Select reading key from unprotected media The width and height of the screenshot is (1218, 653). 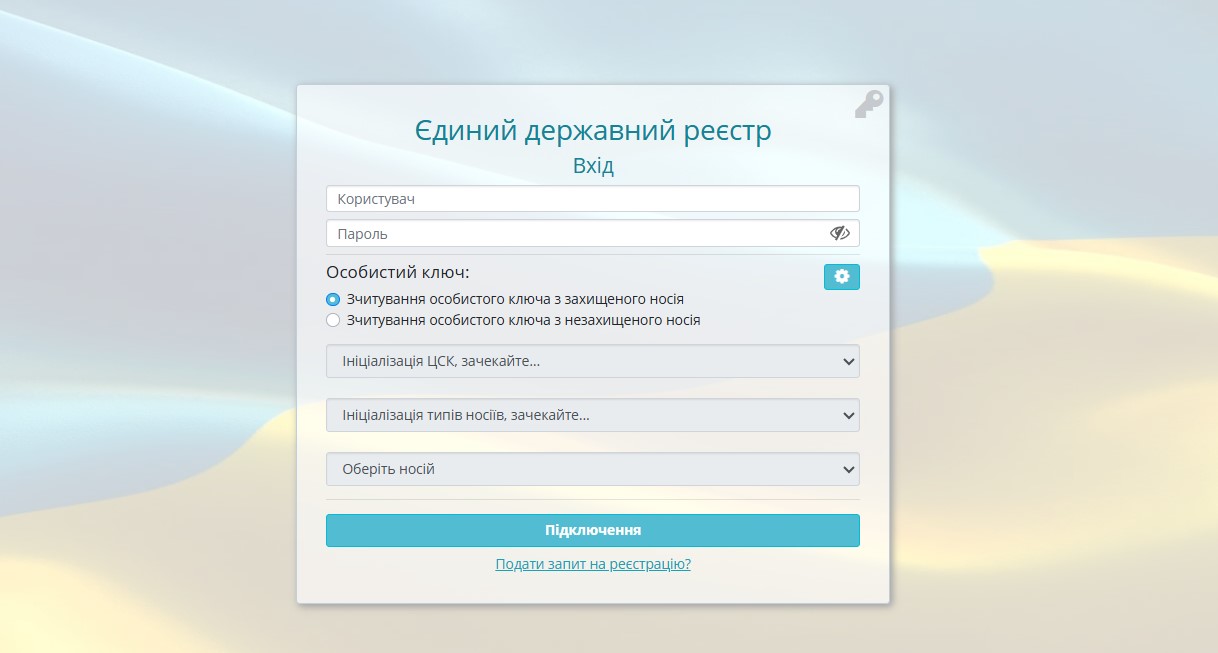tap(333, 321)
